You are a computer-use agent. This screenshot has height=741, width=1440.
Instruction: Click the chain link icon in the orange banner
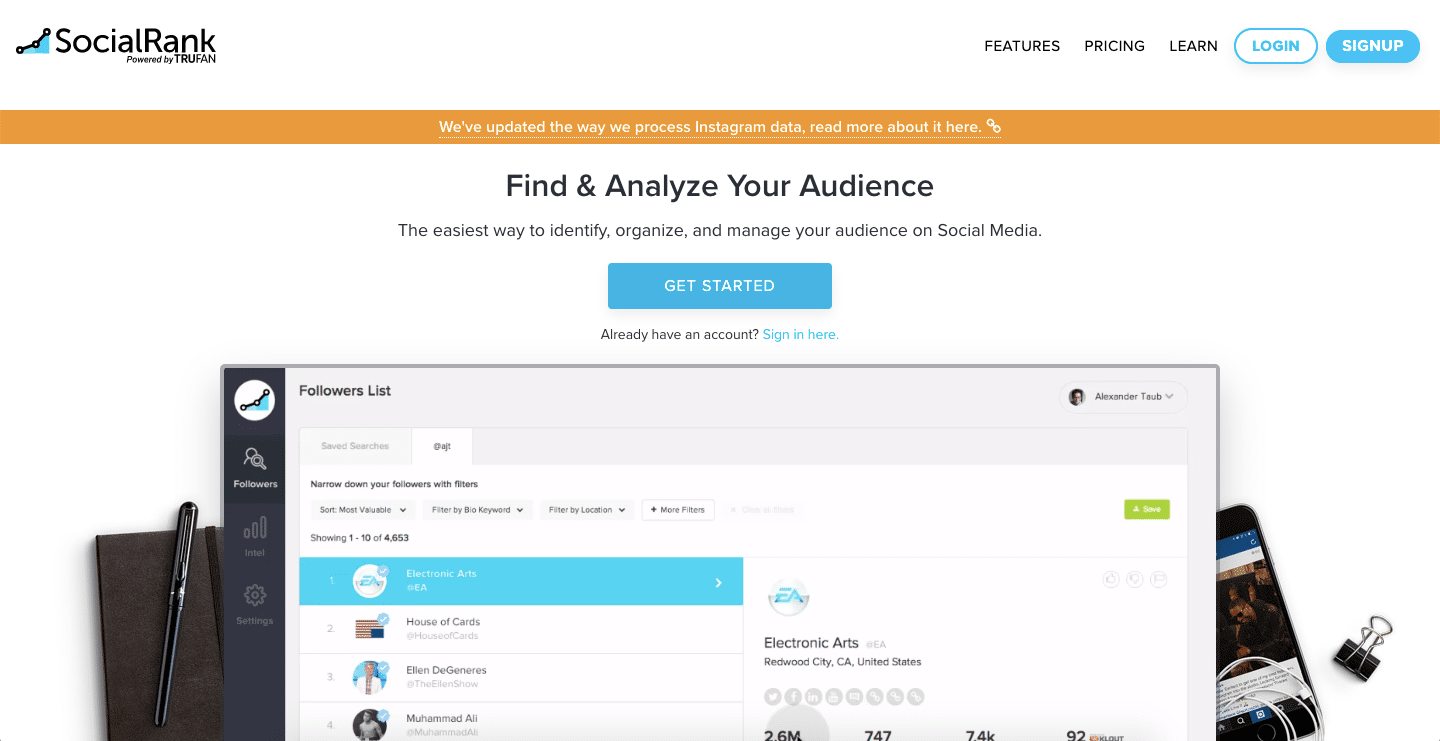pos(994,126)
